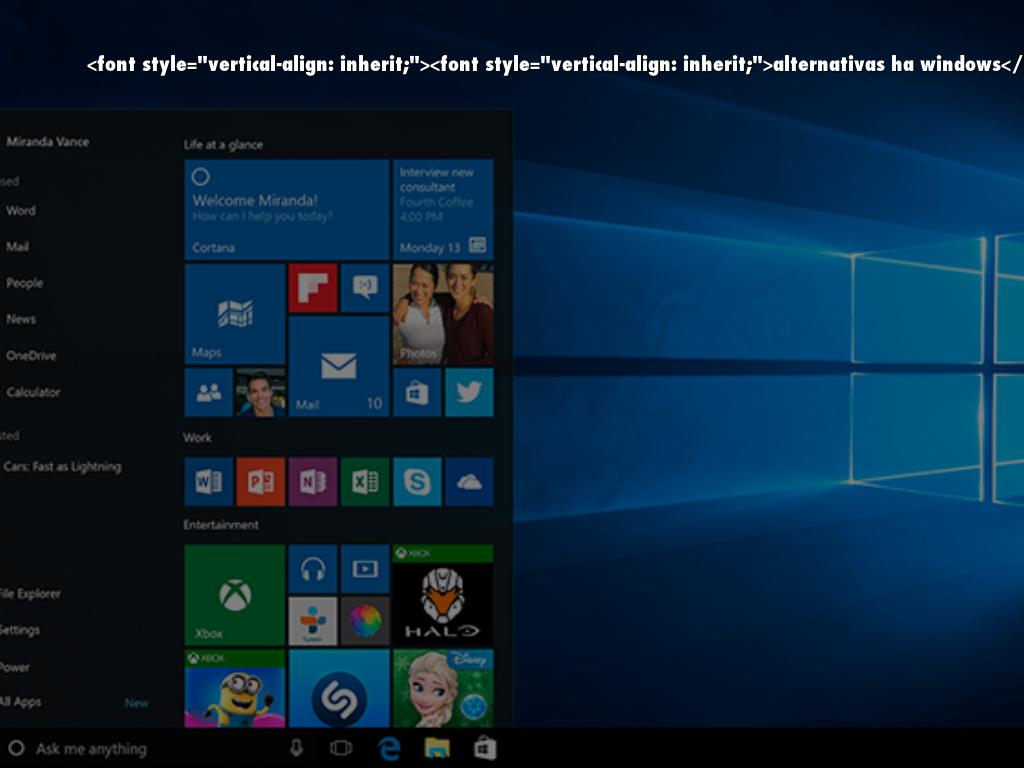Tap the microphone in the search bar
Screen dimensions: 1024x768
tap(295, 747)
